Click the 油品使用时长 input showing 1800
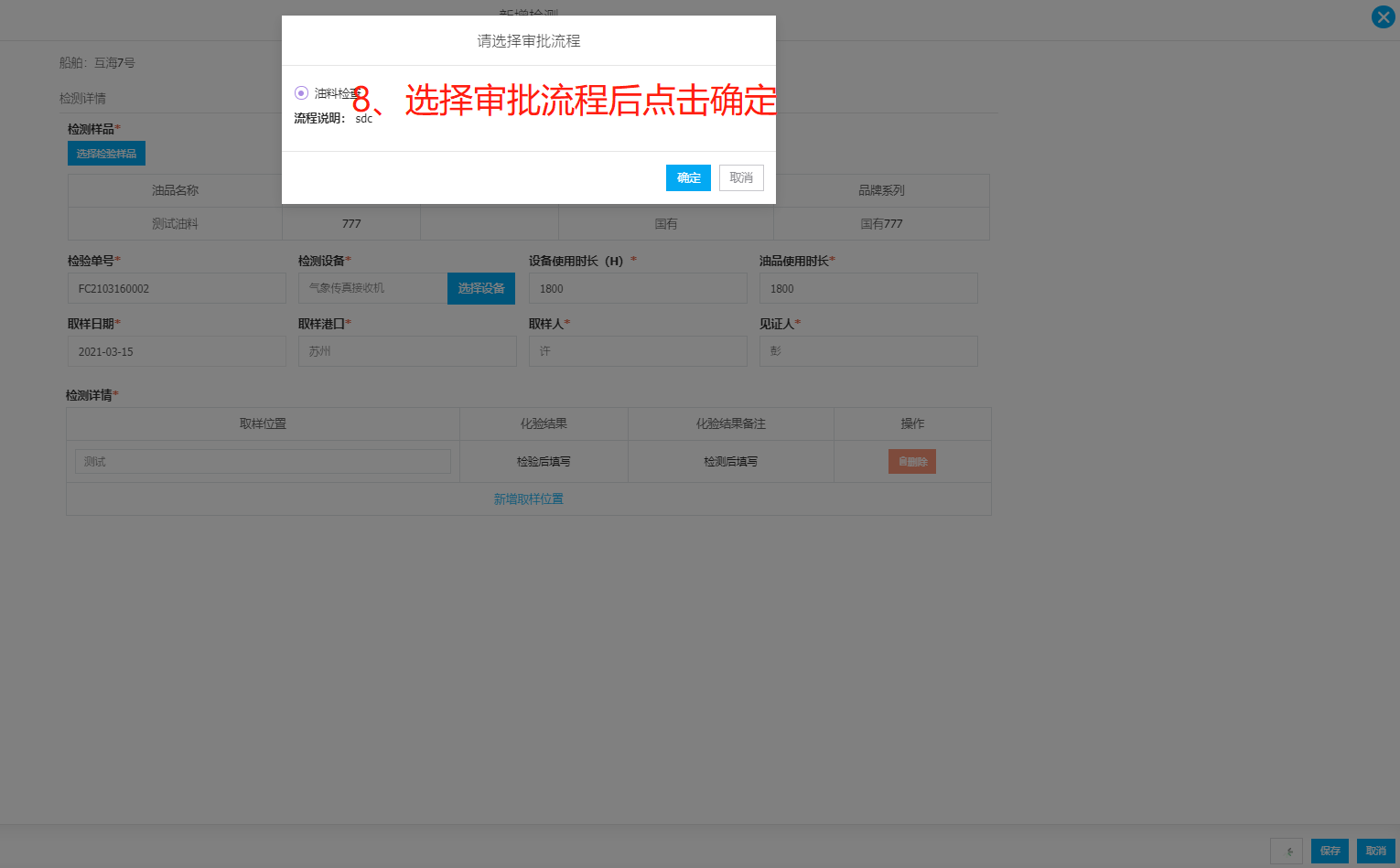The width and height of the screenshot is (1400, 868). tap(868, 288)
